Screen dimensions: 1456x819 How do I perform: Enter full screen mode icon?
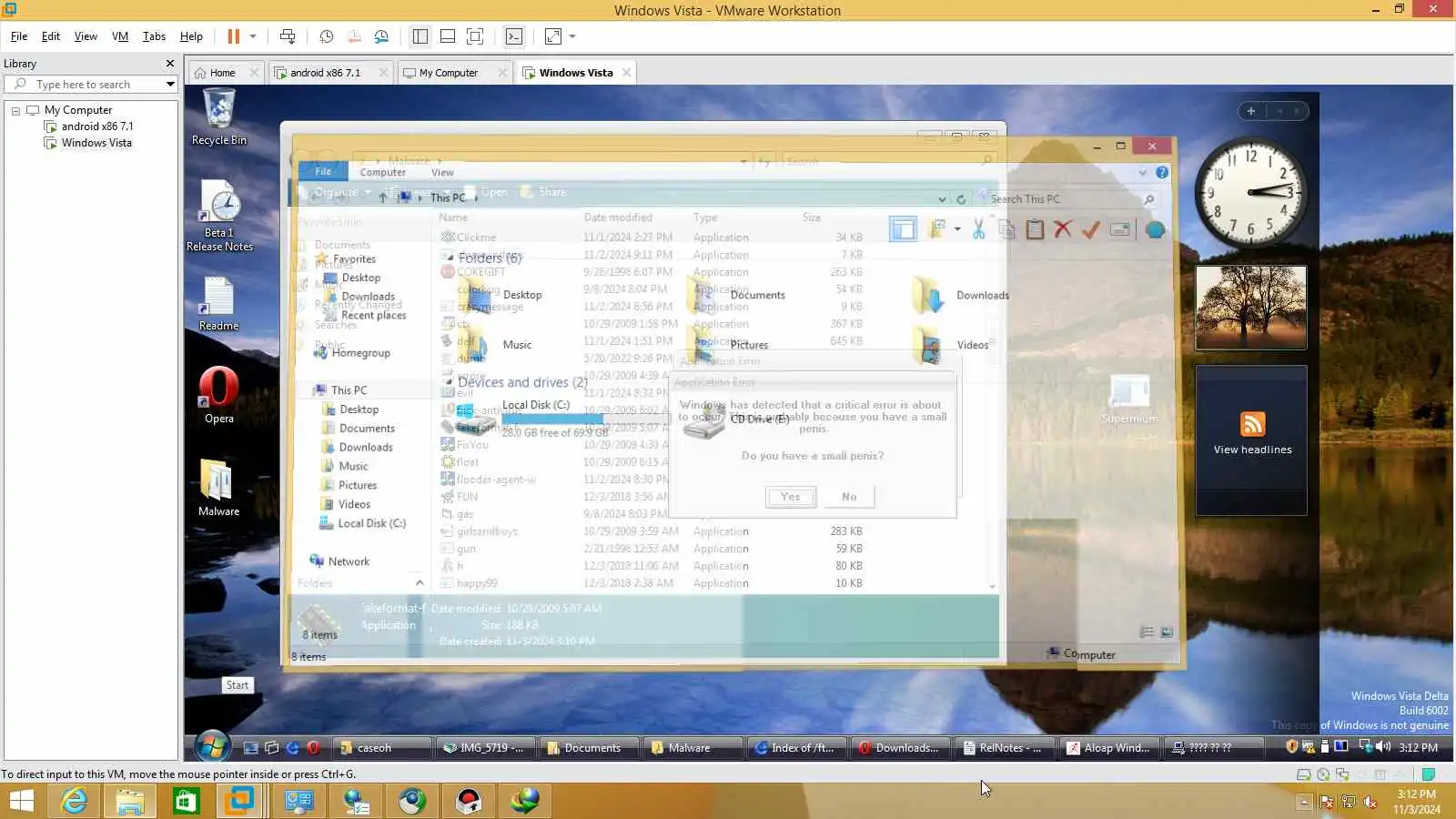(475, 36)
